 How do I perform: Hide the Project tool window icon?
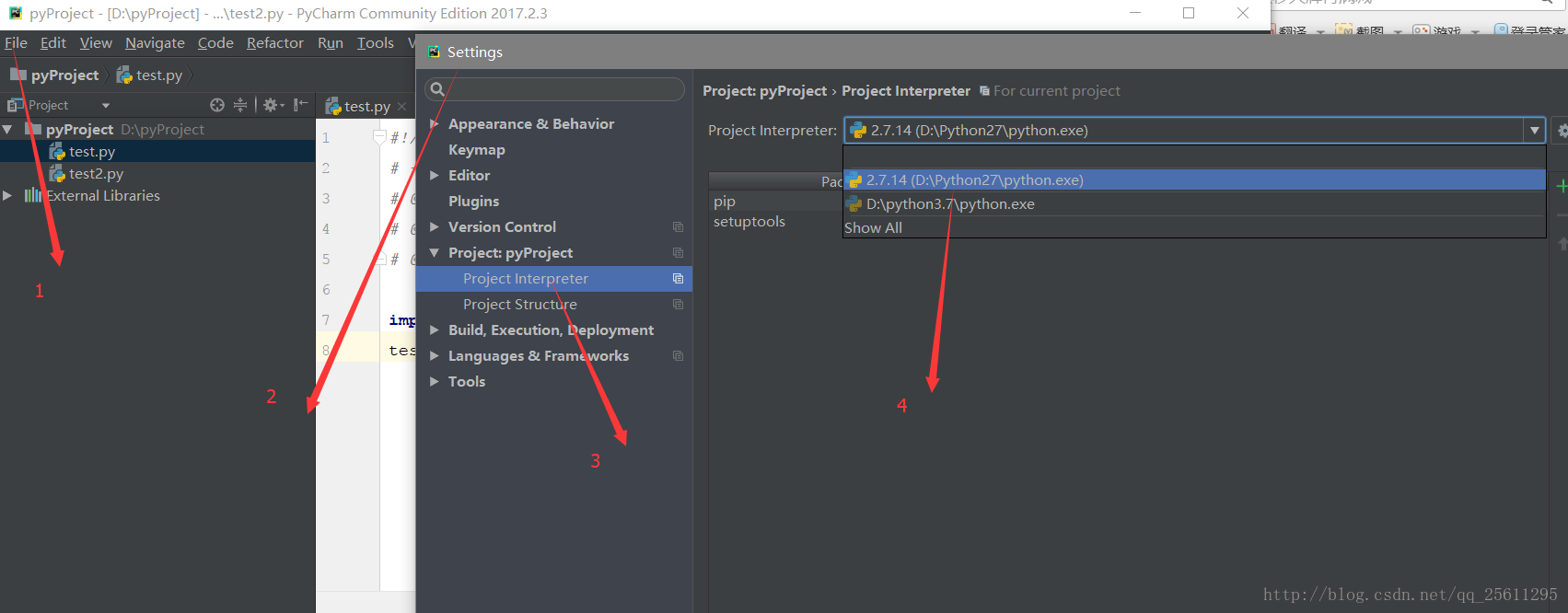tap(300, 105)
